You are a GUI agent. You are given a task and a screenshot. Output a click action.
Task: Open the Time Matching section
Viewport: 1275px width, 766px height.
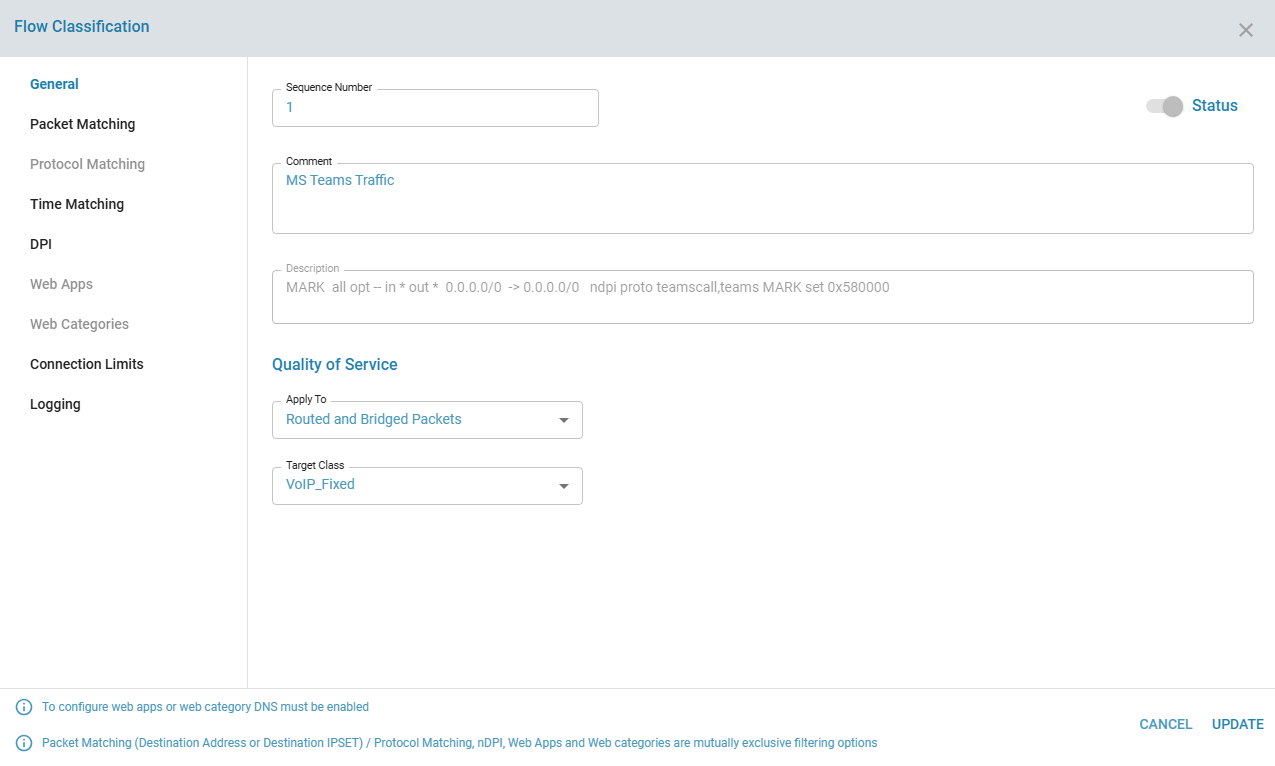coord(77,203)
